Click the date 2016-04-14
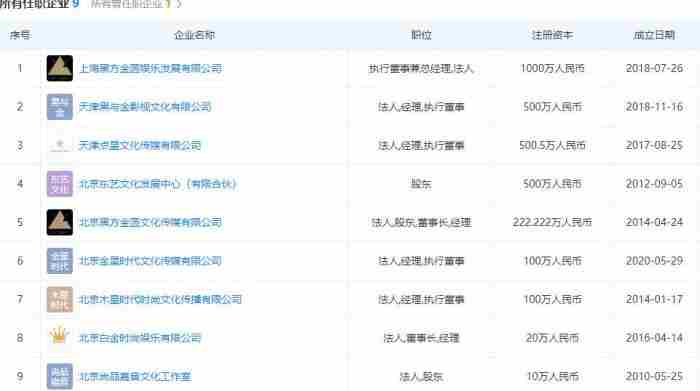700x391 pixels. click(x=654, y=338)
